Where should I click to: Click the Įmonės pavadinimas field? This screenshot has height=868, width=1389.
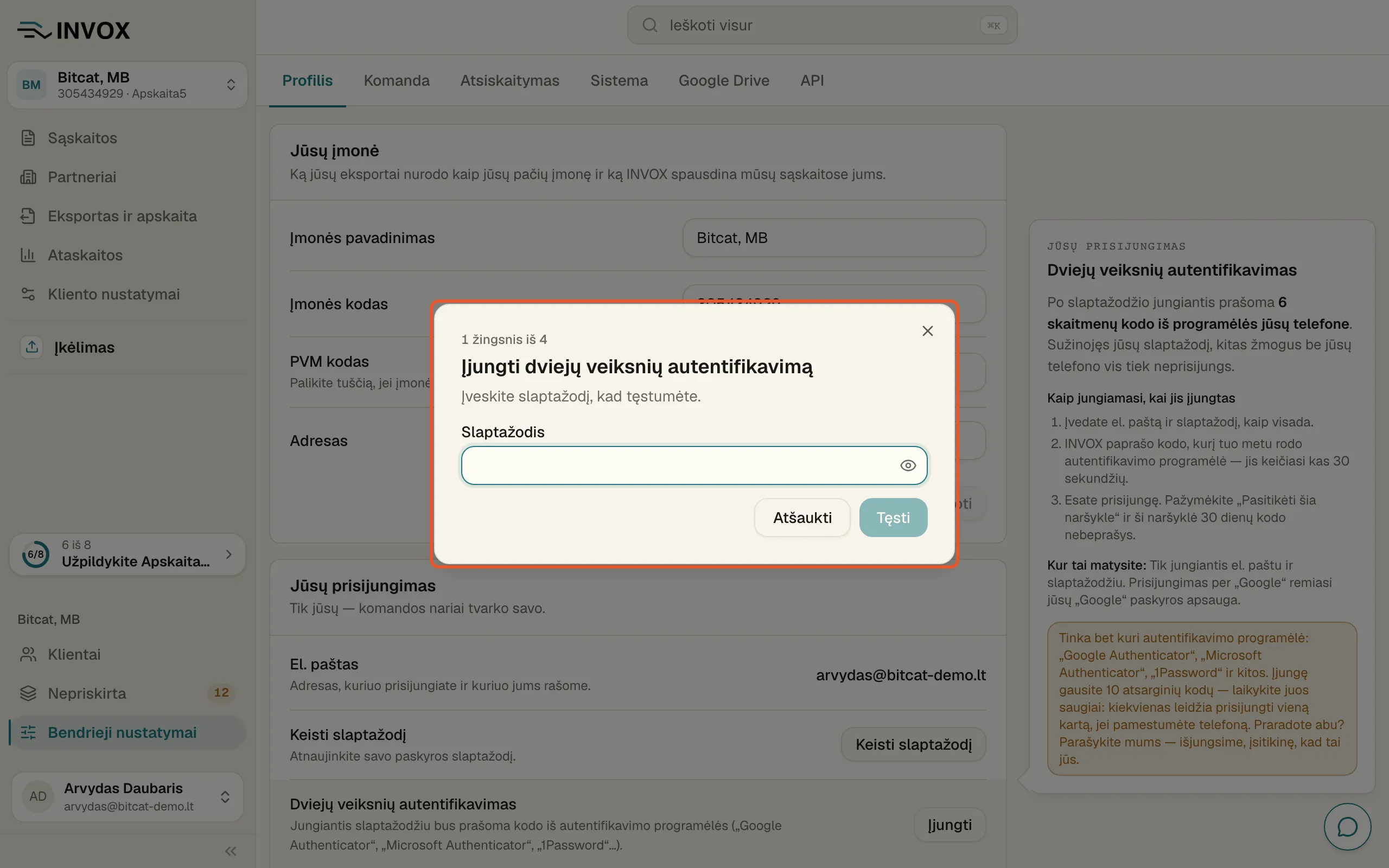(834, 238)
